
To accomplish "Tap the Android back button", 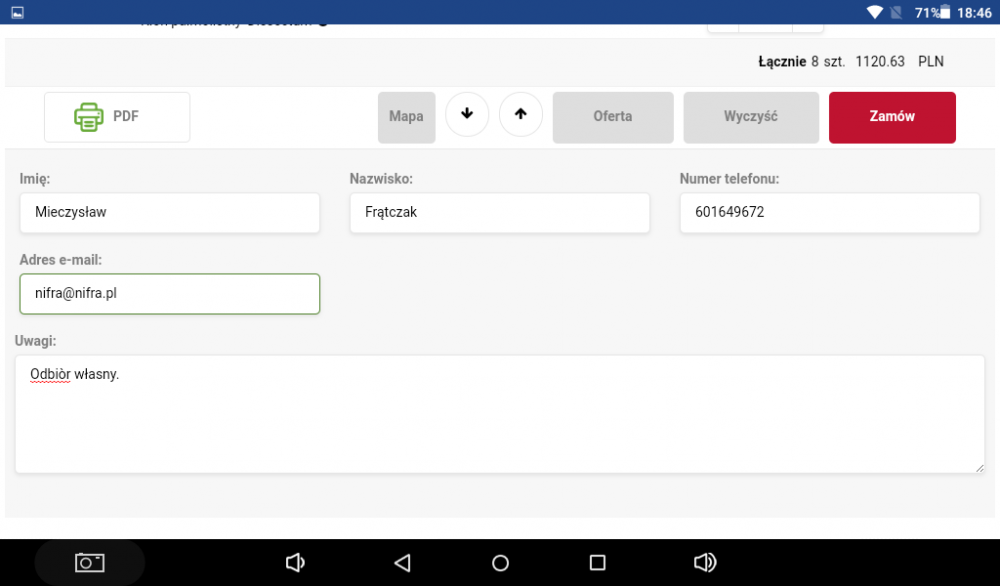I will coord(402,563).
